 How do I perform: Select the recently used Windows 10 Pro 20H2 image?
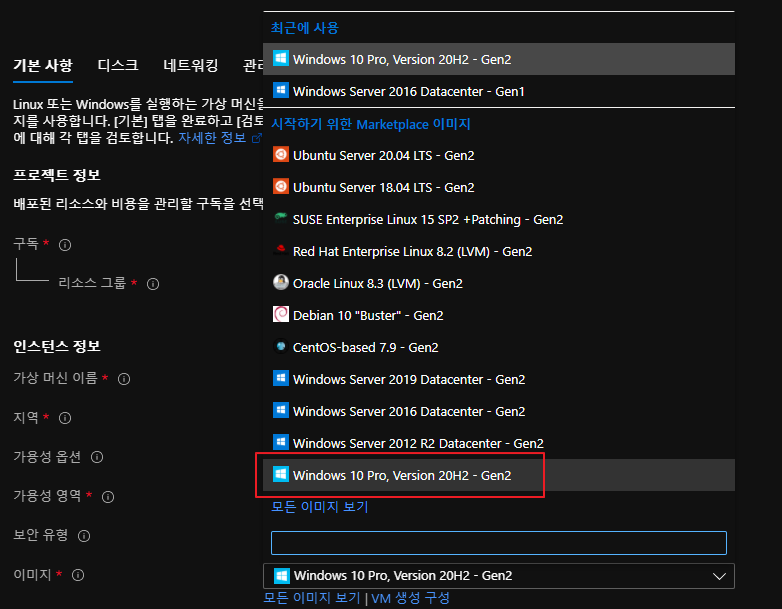499,59
